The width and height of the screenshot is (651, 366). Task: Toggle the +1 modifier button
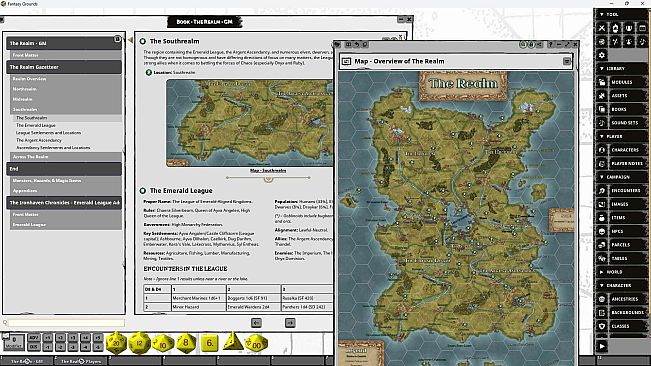click(48, 338)
